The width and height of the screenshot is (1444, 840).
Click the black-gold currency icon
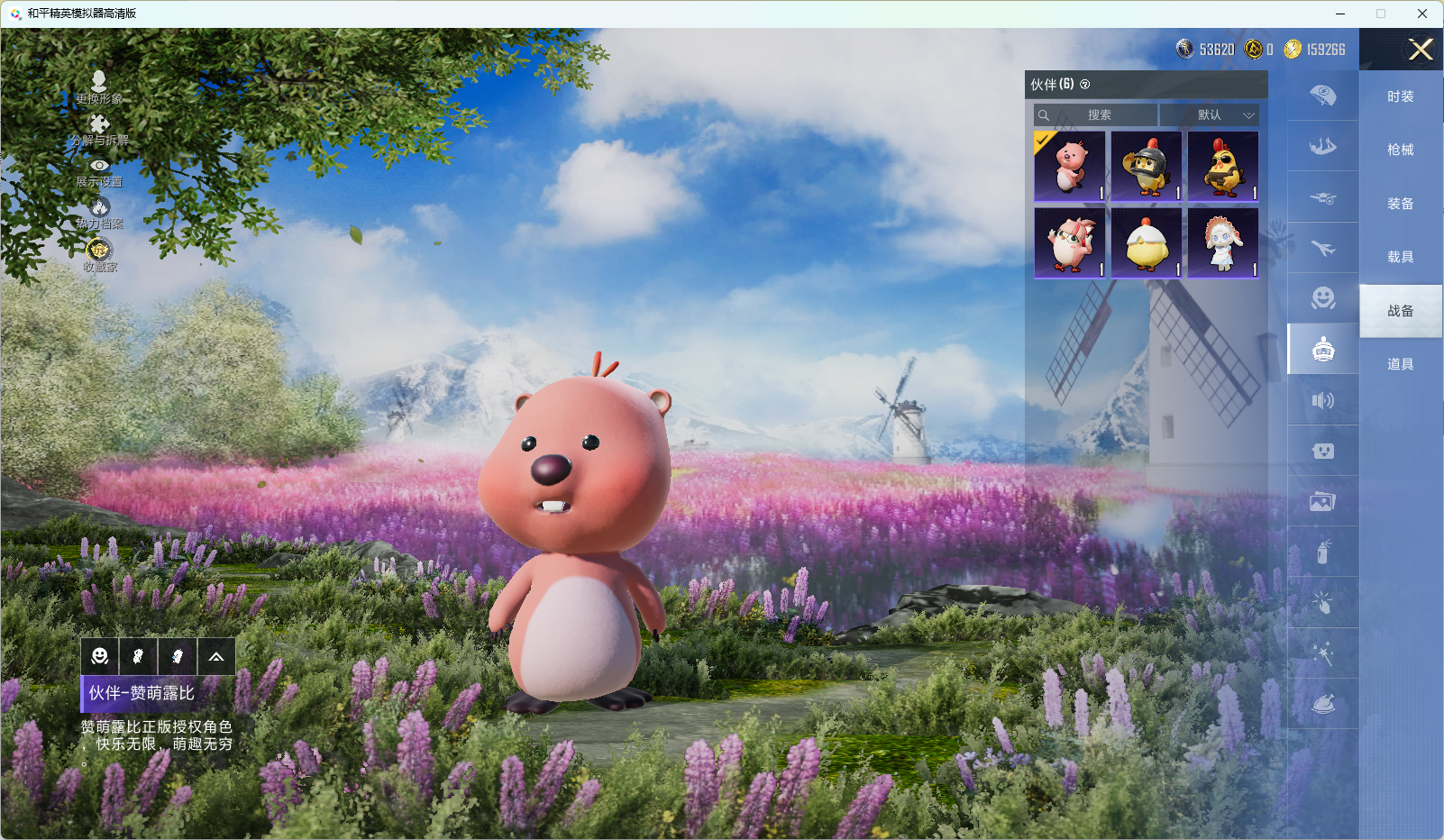coord(1253,49)
